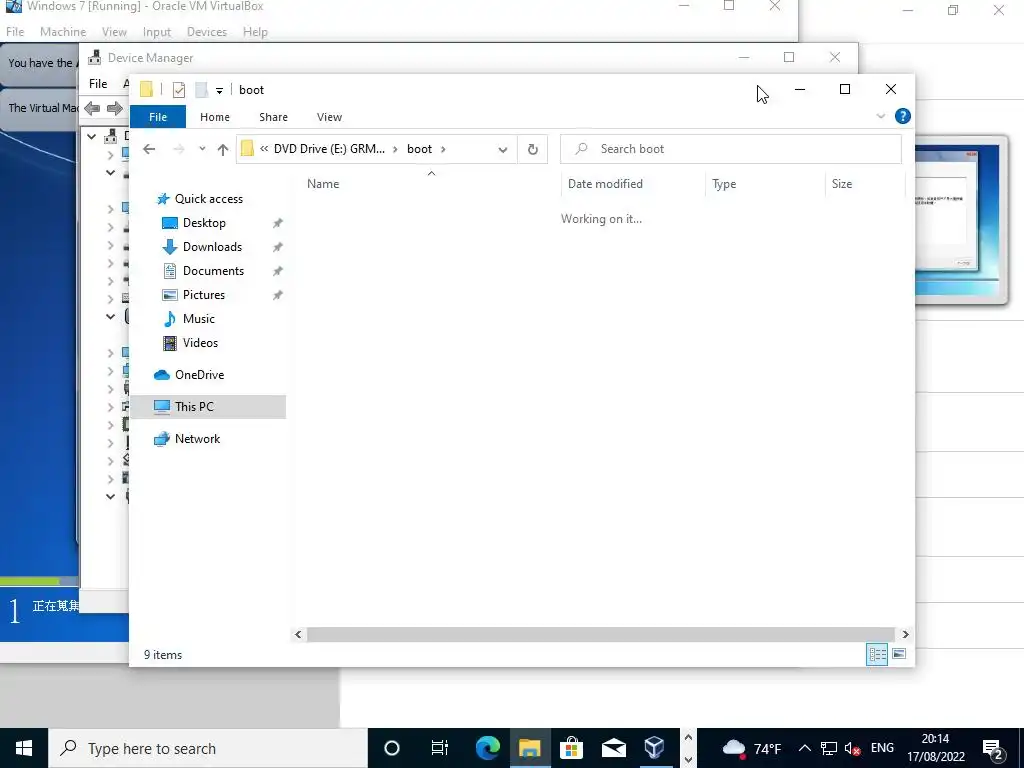Open the File tab in Explorer ribbon

coord(158,117)
